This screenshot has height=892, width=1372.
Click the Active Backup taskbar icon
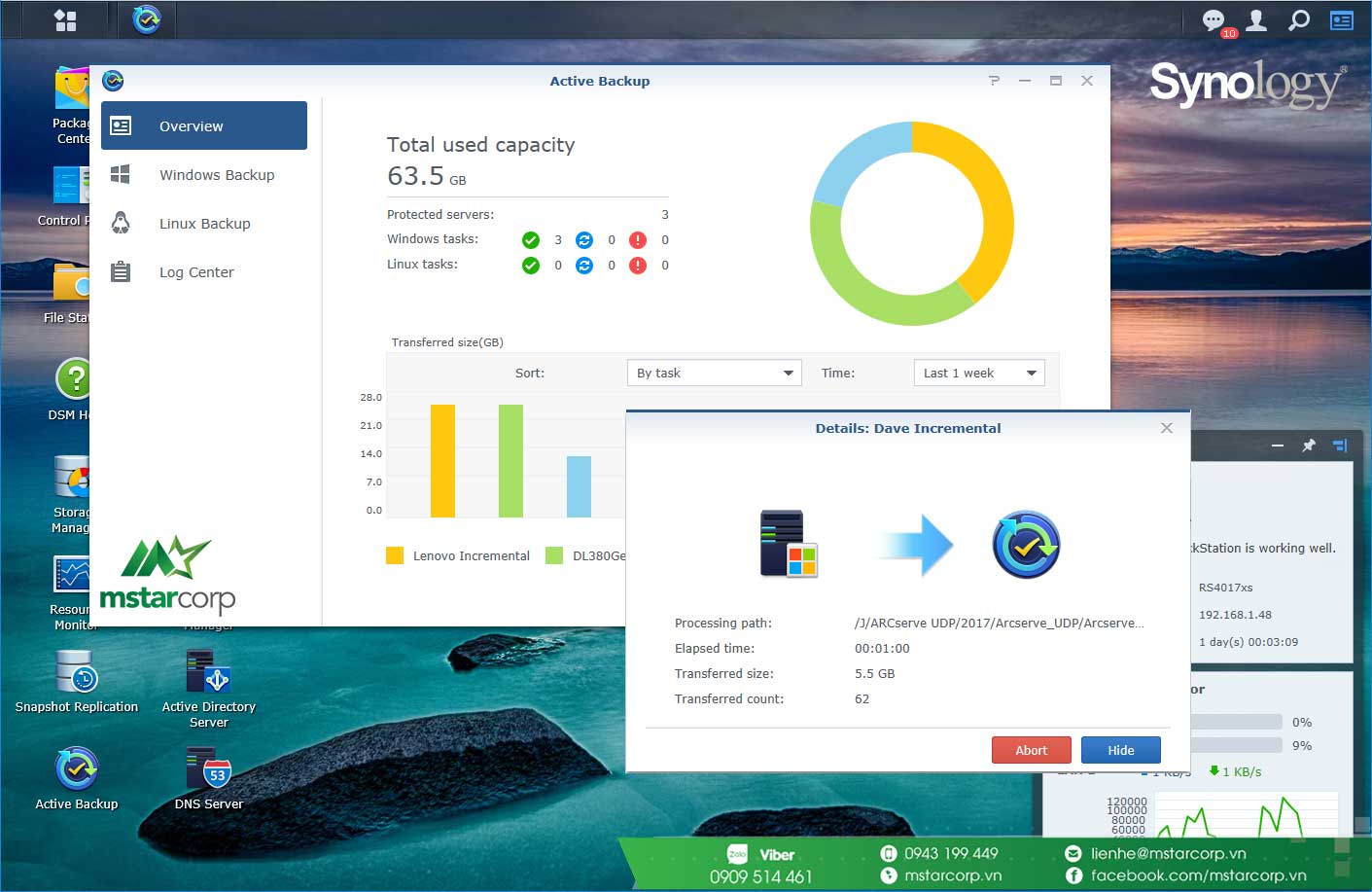pyautogui.click(x=147, y=19)
